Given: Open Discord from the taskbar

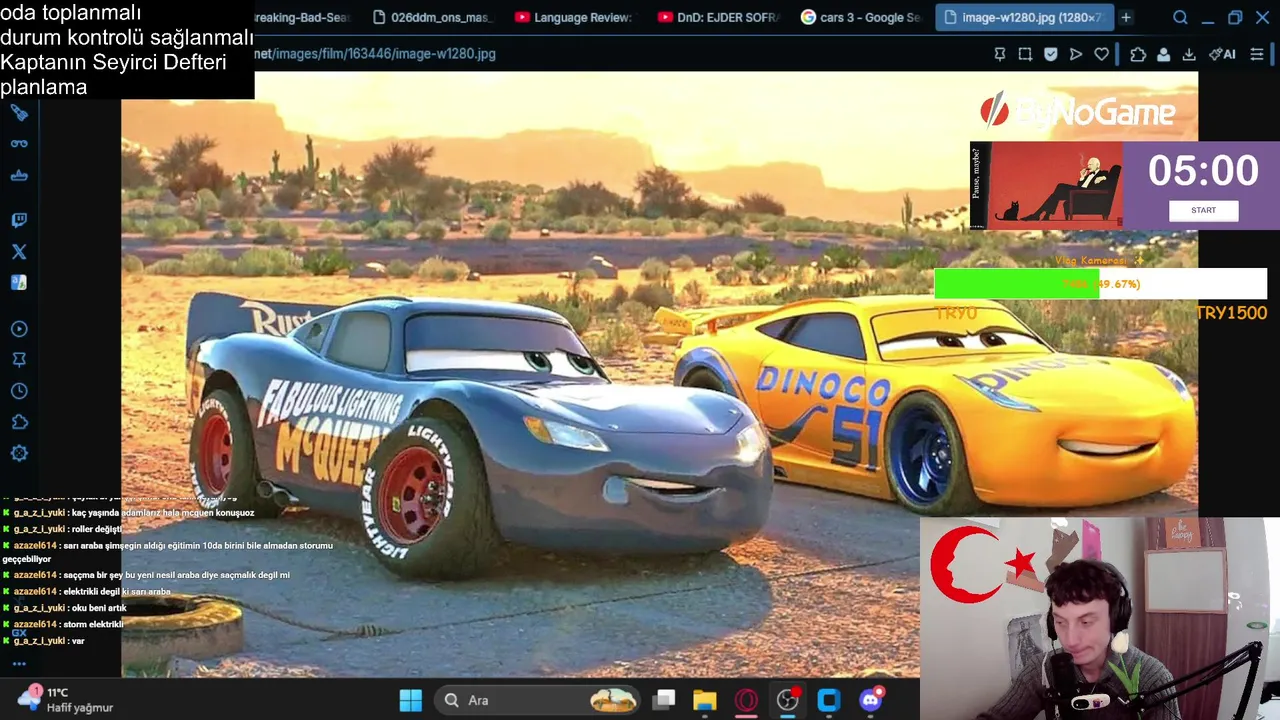Looking at the screenshot, I should point(871,700).
